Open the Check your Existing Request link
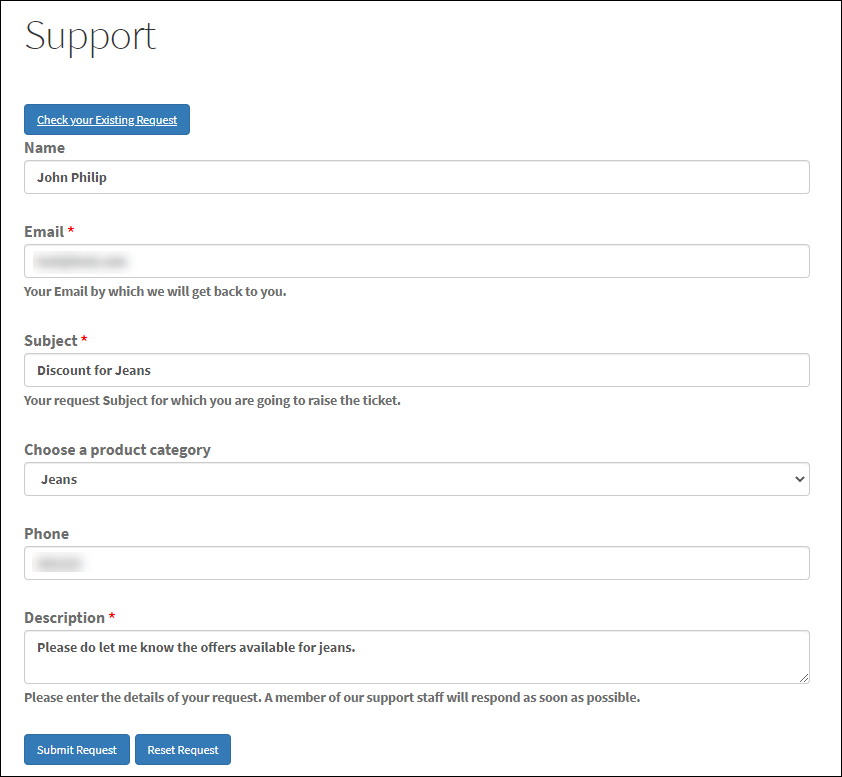The height and width of the screenshot is (777, 842). [107, 120]
